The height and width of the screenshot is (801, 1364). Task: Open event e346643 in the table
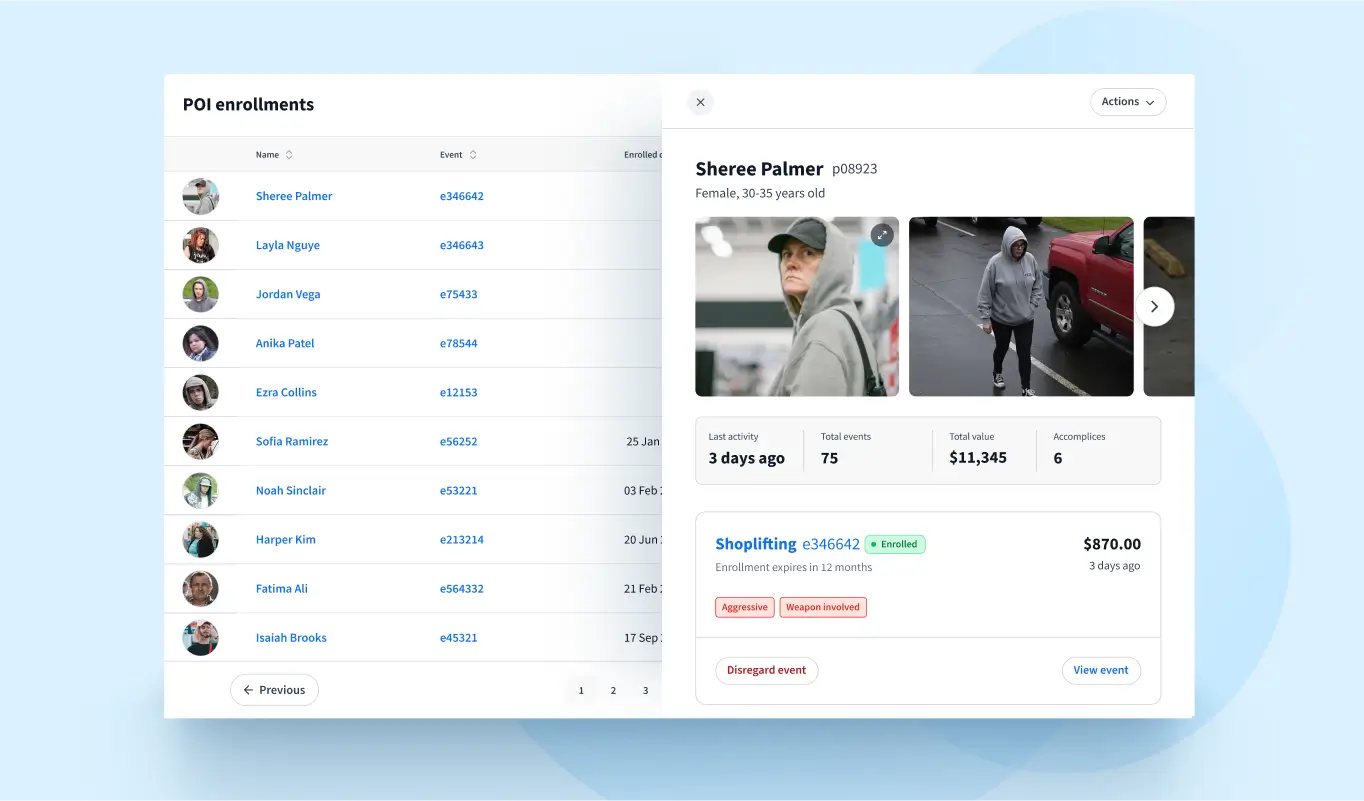pos(462,245)
